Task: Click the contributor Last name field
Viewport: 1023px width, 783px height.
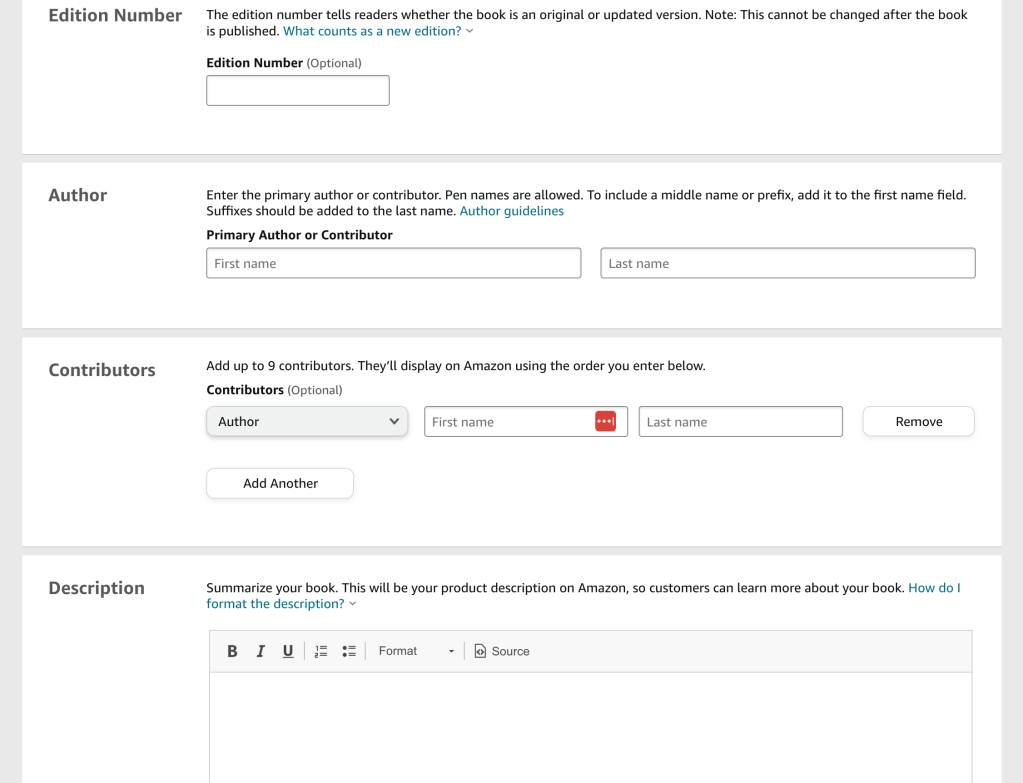Action: pos(740,422)
